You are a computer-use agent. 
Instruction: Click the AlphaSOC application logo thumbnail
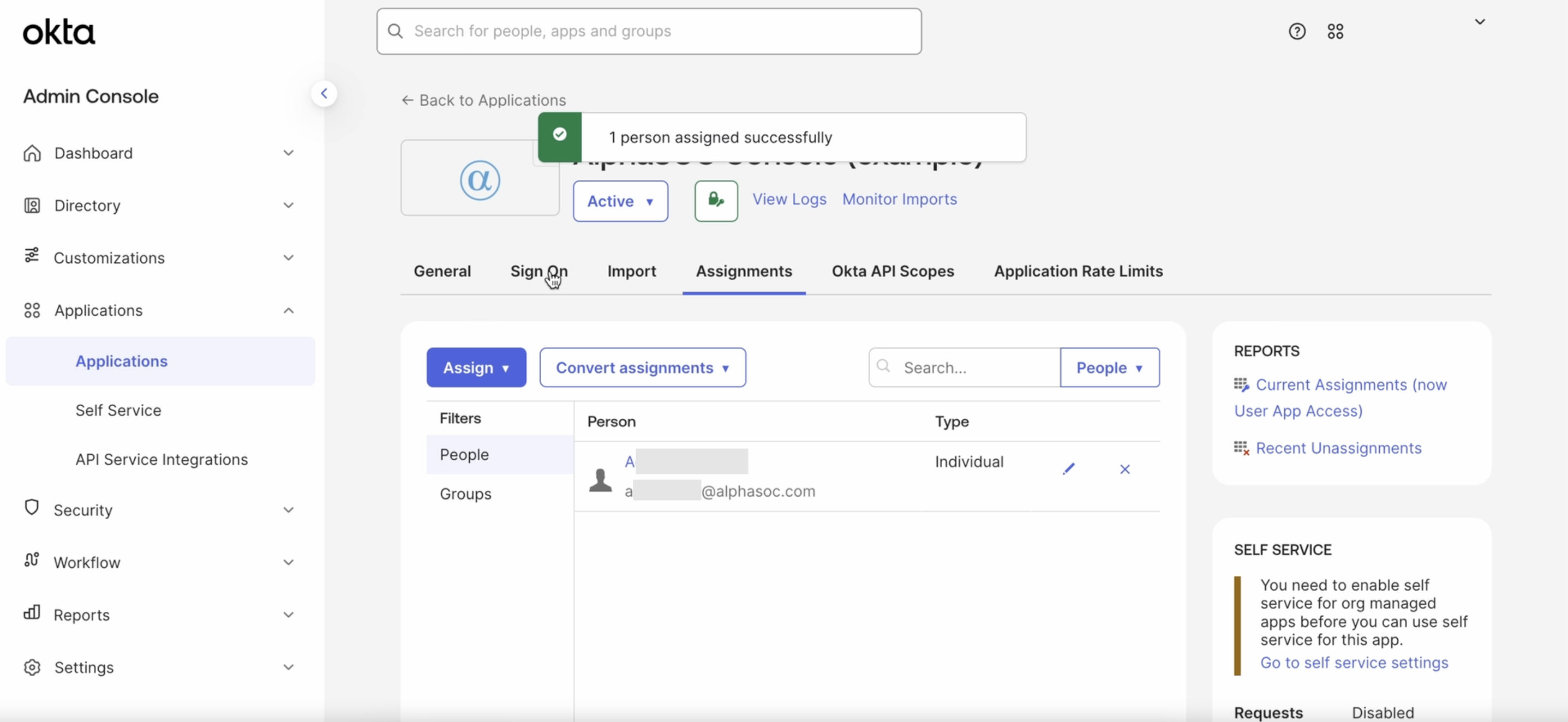click(480, 179)
